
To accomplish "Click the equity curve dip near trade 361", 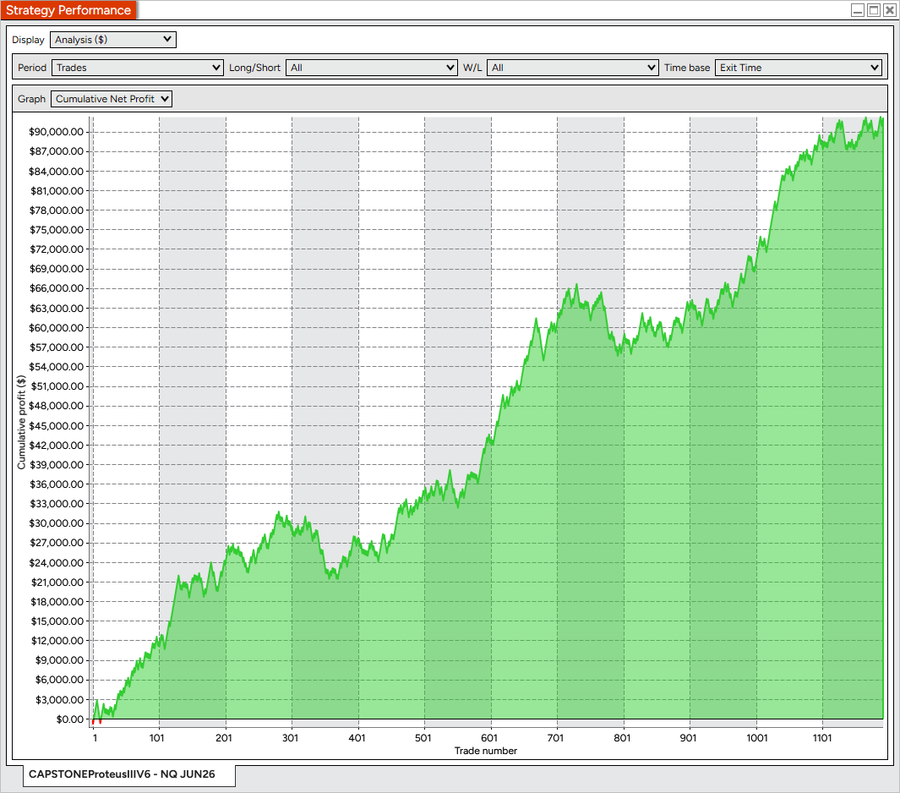I will click(333, 577).
